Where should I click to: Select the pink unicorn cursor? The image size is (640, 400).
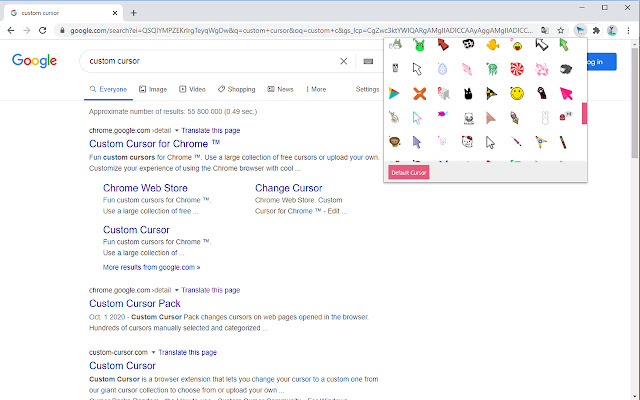[542, 69]
